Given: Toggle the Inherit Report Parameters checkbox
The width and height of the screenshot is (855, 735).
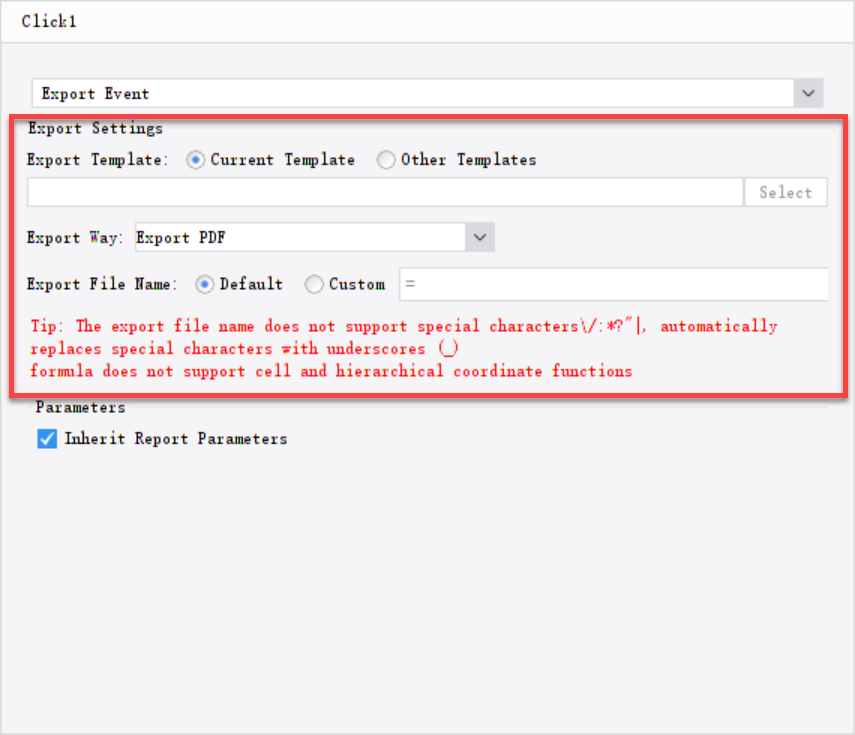Looking at the screenshot, I should (x=47, y=438).
